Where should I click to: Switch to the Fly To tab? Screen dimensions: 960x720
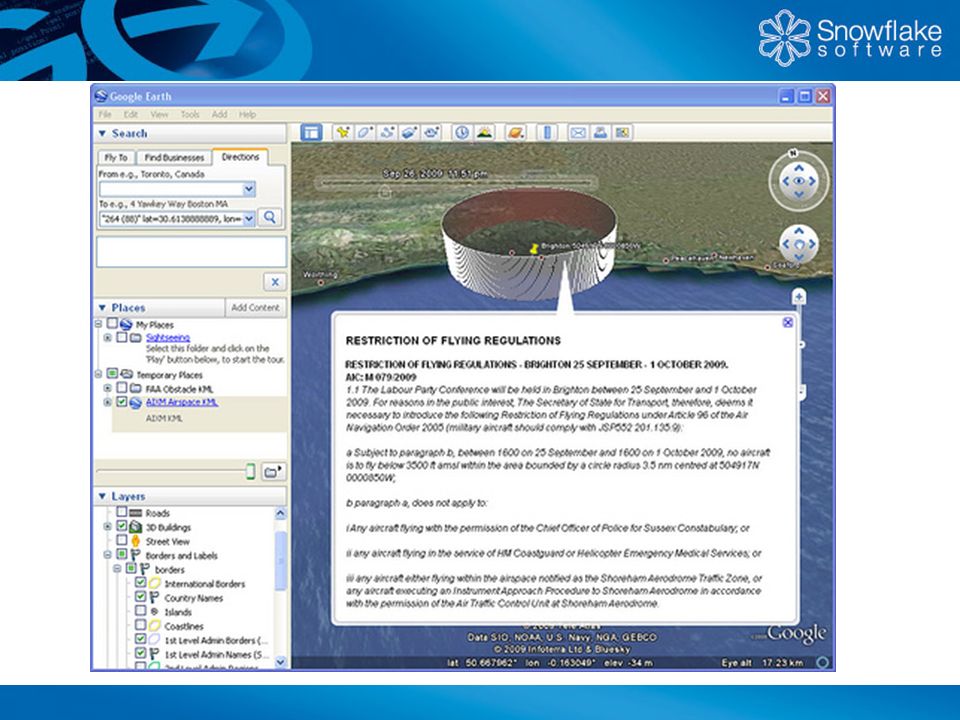click(116, 157)
